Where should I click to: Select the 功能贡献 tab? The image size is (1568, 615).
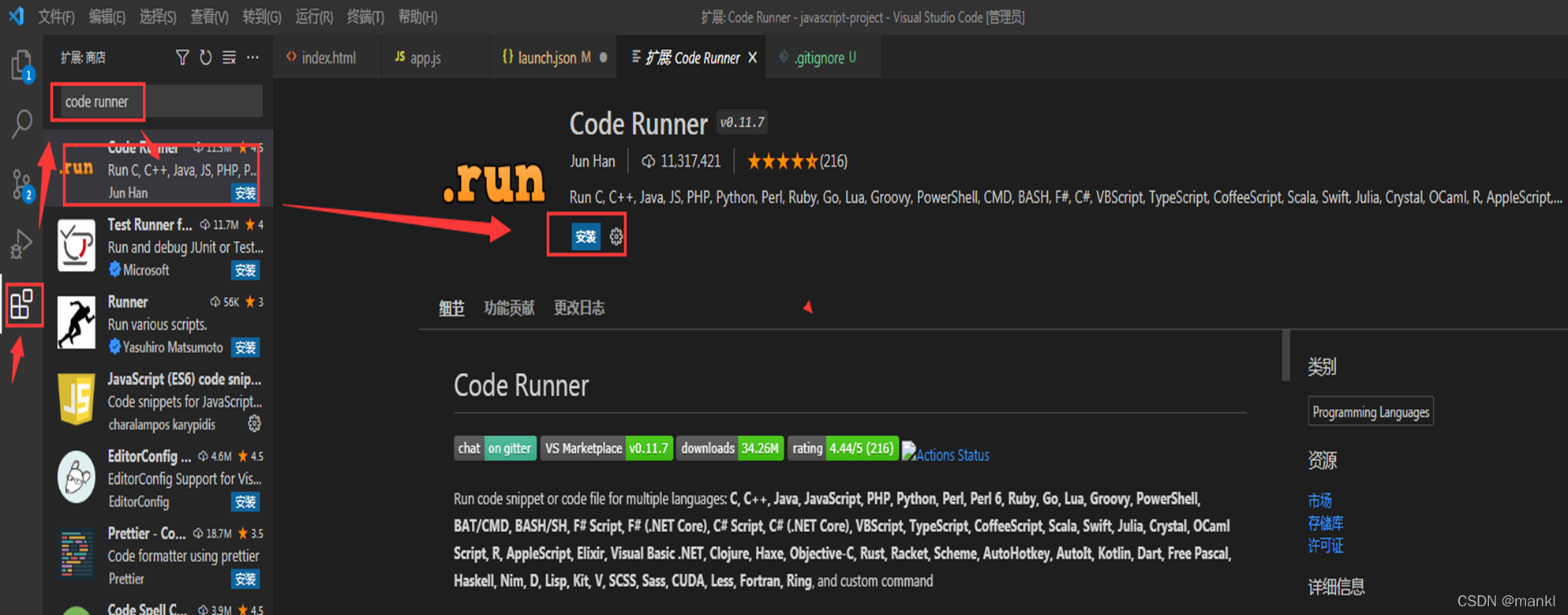pyautogui.click(x=509, y=308)
